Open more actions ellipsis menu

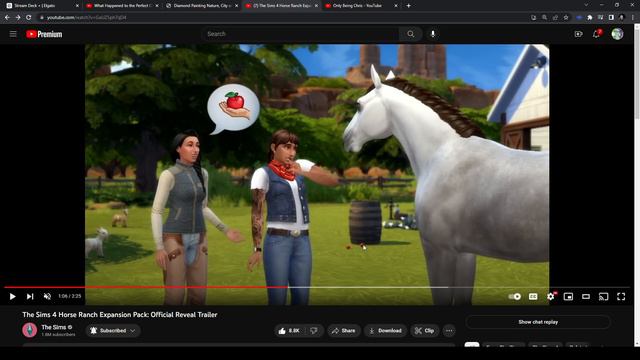[x=449, y=331]
